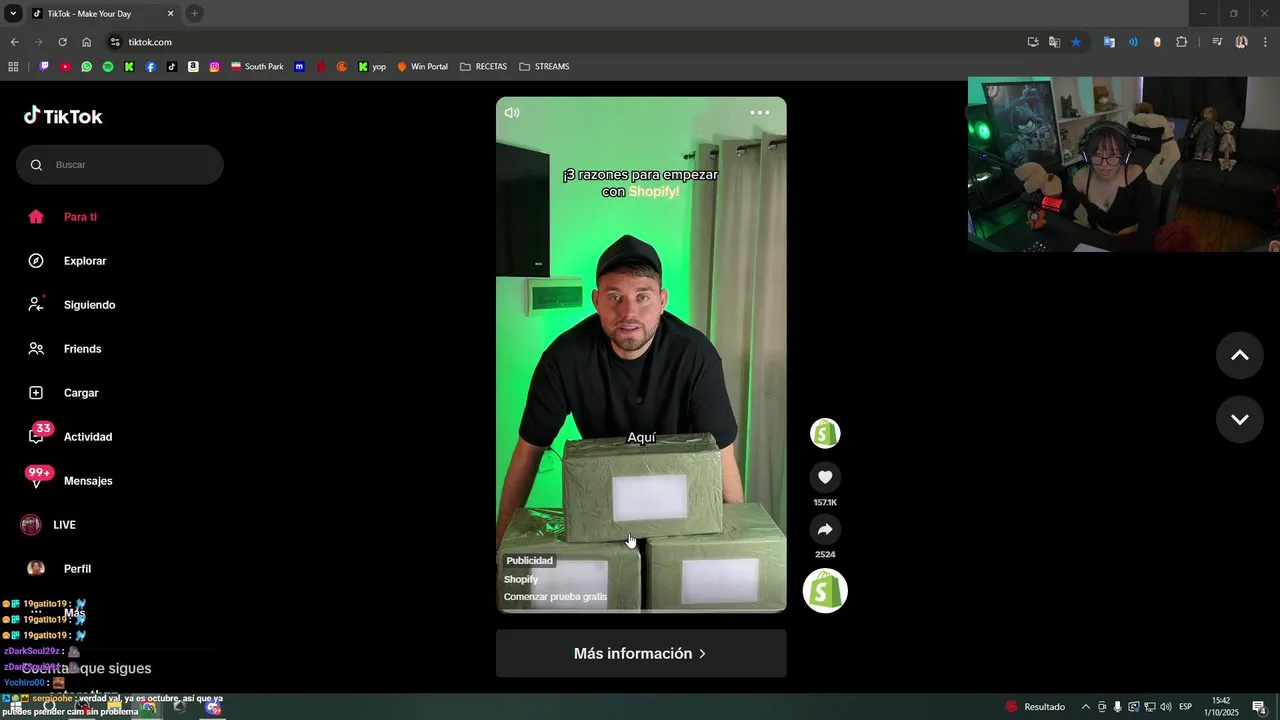Show hidden tray icons with the chevron

pos(1086,707)
